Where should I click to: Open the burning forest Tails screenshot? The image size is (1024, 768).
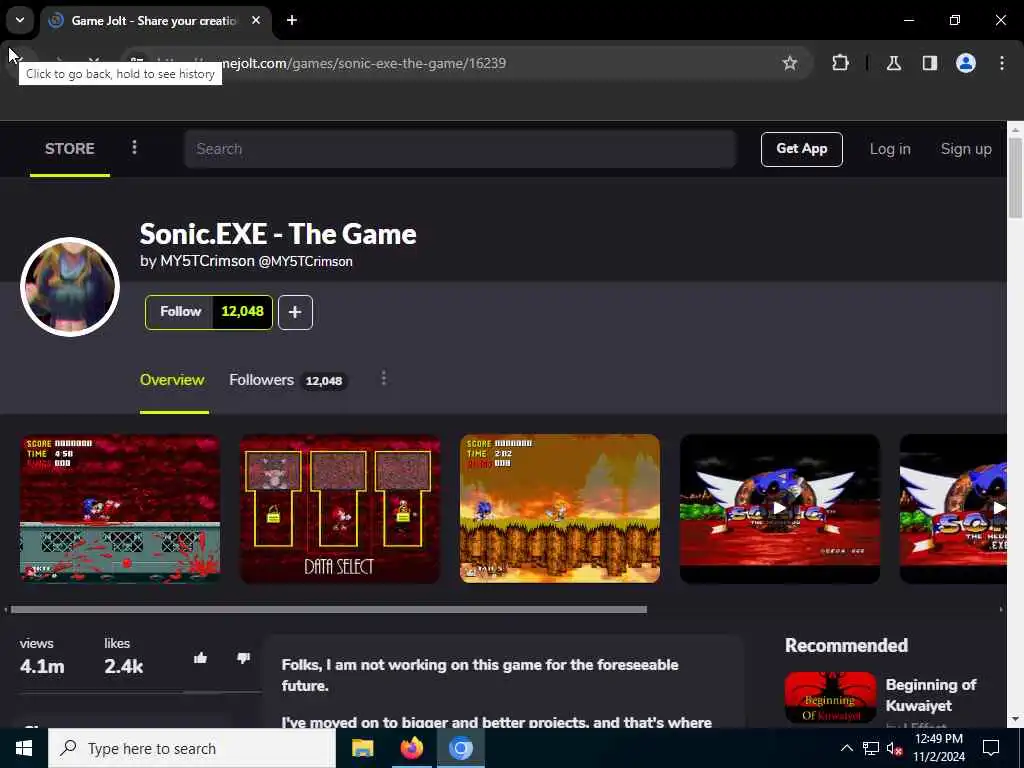click(560, 509)
